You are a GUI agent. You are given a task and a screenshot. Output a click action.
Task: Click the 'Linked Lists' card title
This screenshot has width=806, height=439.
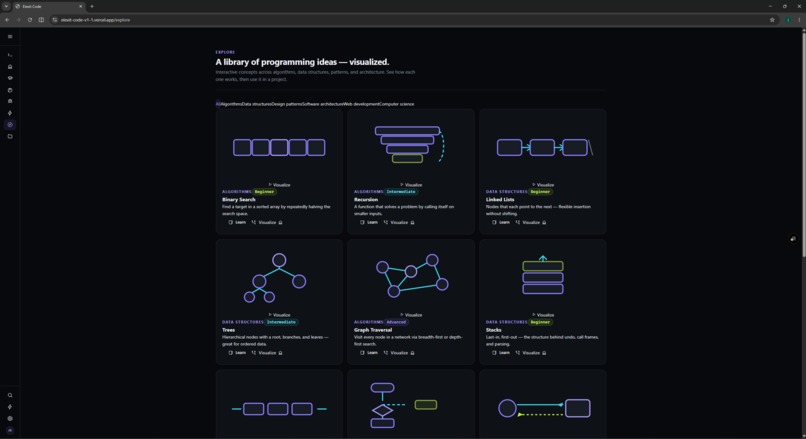500,199
